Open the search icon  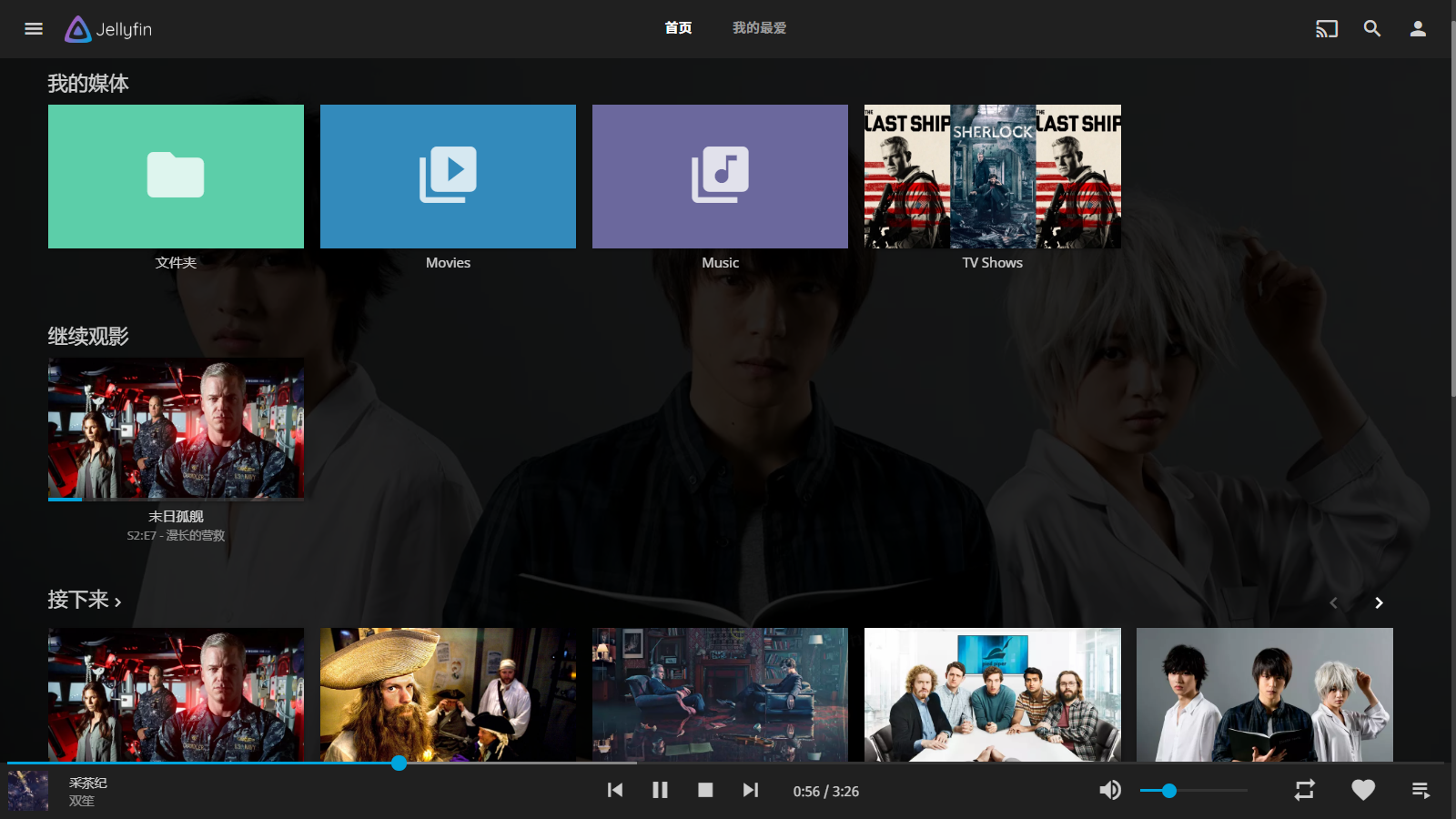pos(1372,29)
